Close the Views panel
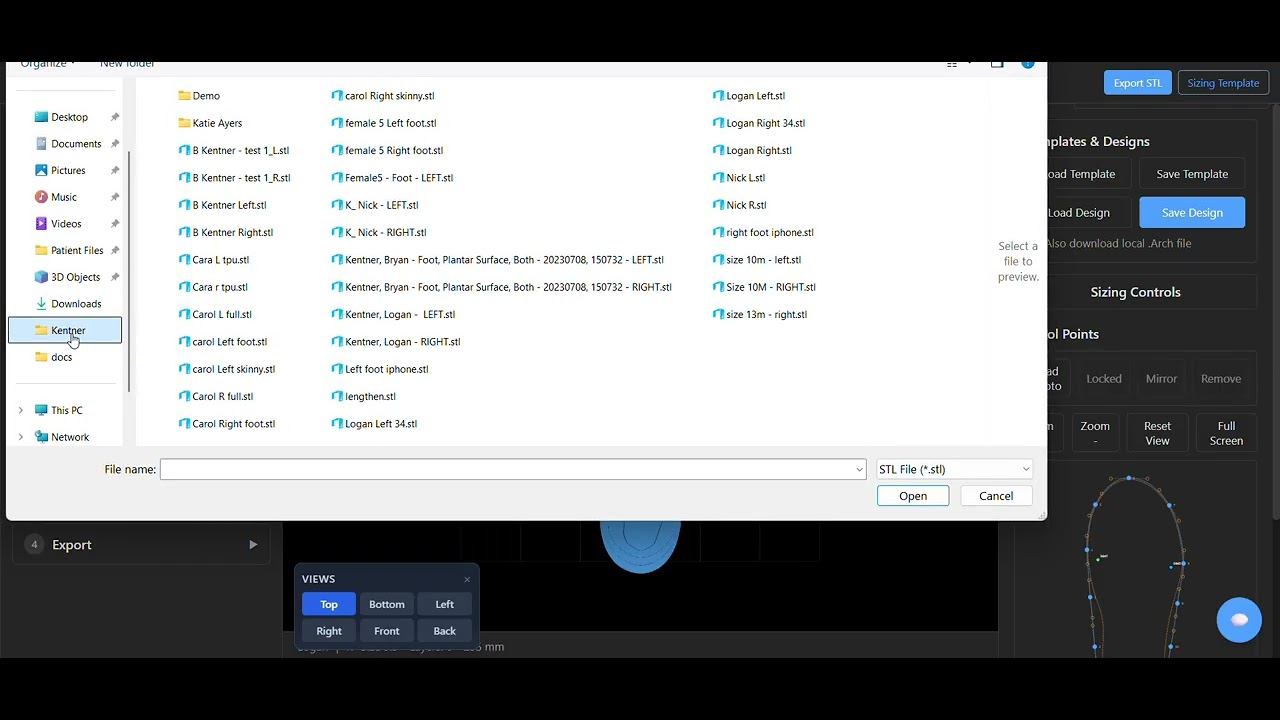 [467, 579]
